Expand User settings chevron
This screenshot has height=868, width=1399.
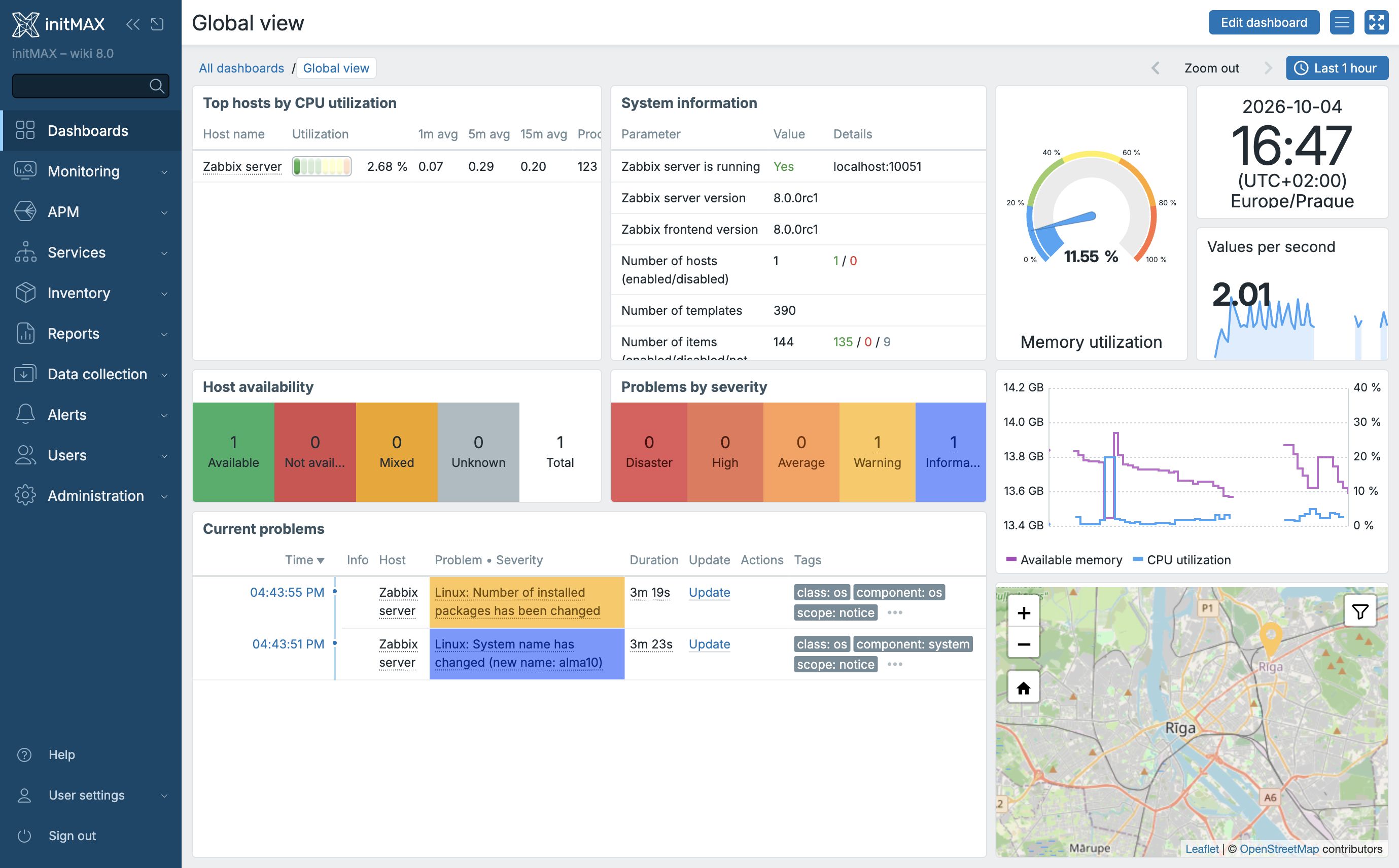tap(164, 795)
